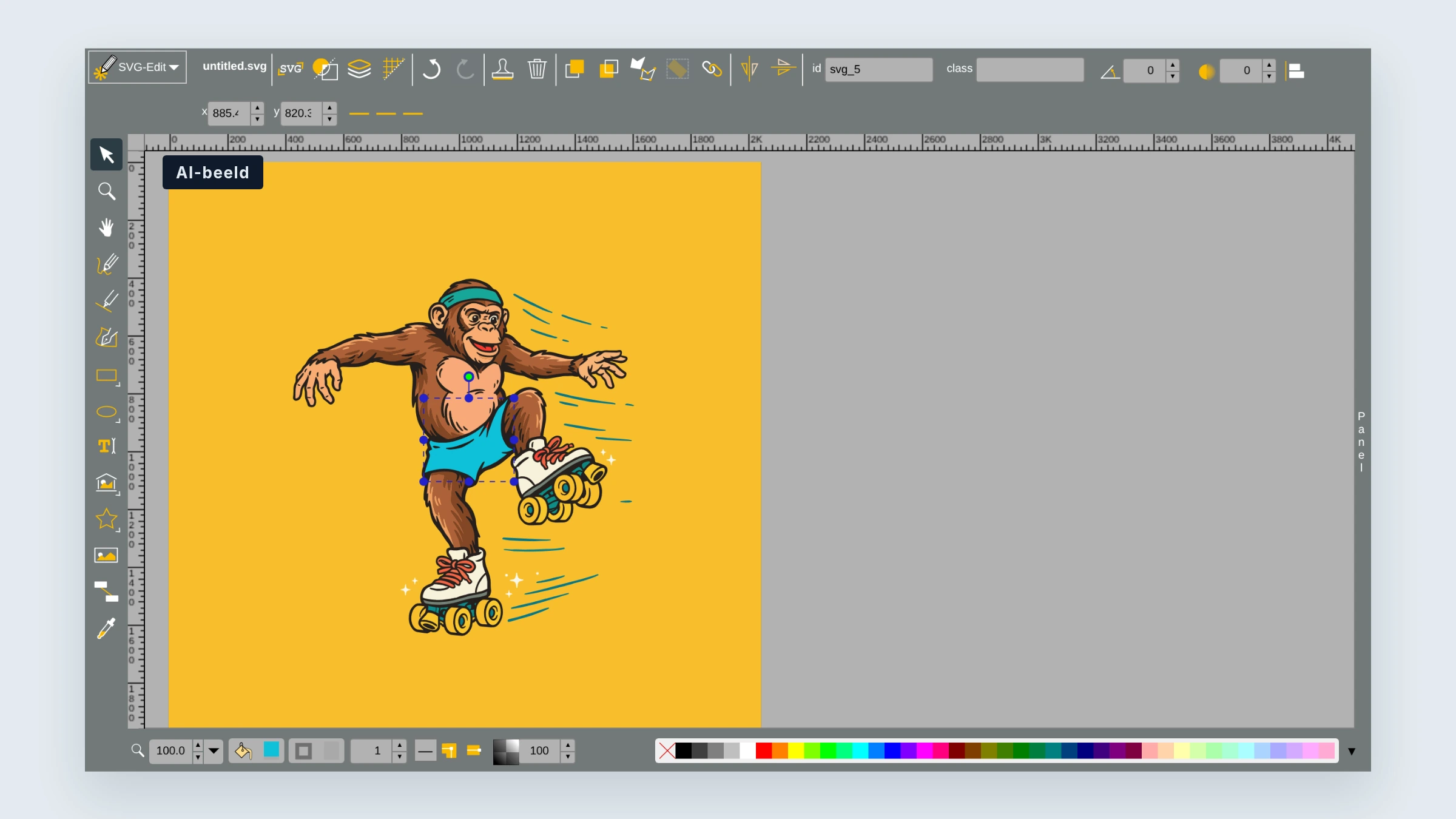The height and width of the screenshot is (819, 1456).
Task: Select the freehand Pencil tool
Action: (x=106, y=264)
